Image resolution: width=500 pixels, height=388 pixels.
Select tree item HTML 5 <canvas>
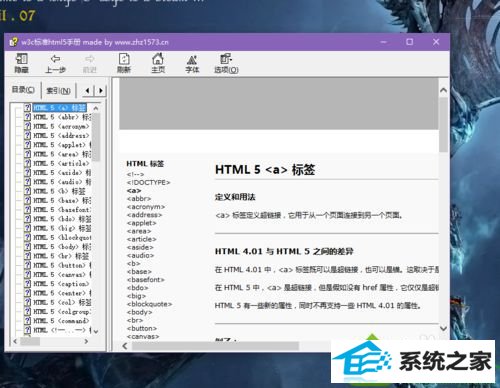pos(62,275)
